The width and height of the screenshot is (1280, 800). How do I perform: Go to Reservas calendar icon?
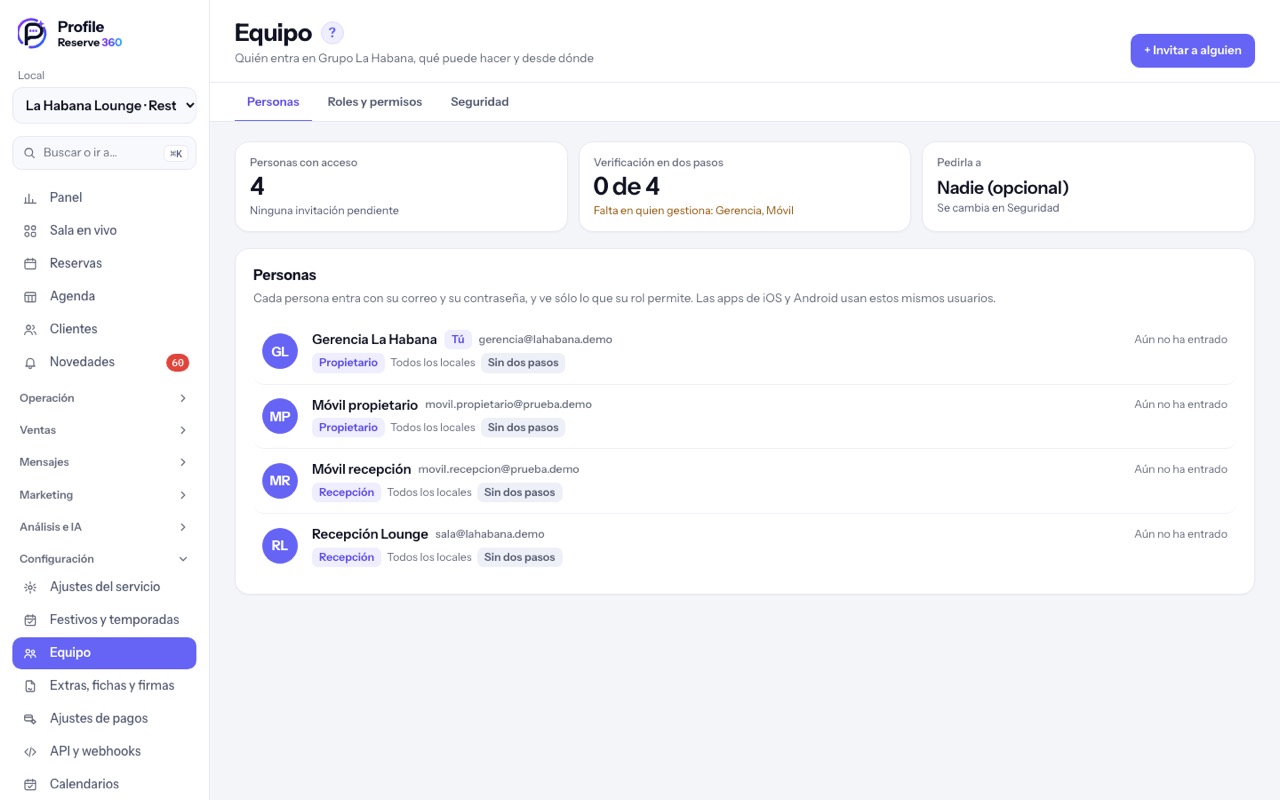(30, 264)
